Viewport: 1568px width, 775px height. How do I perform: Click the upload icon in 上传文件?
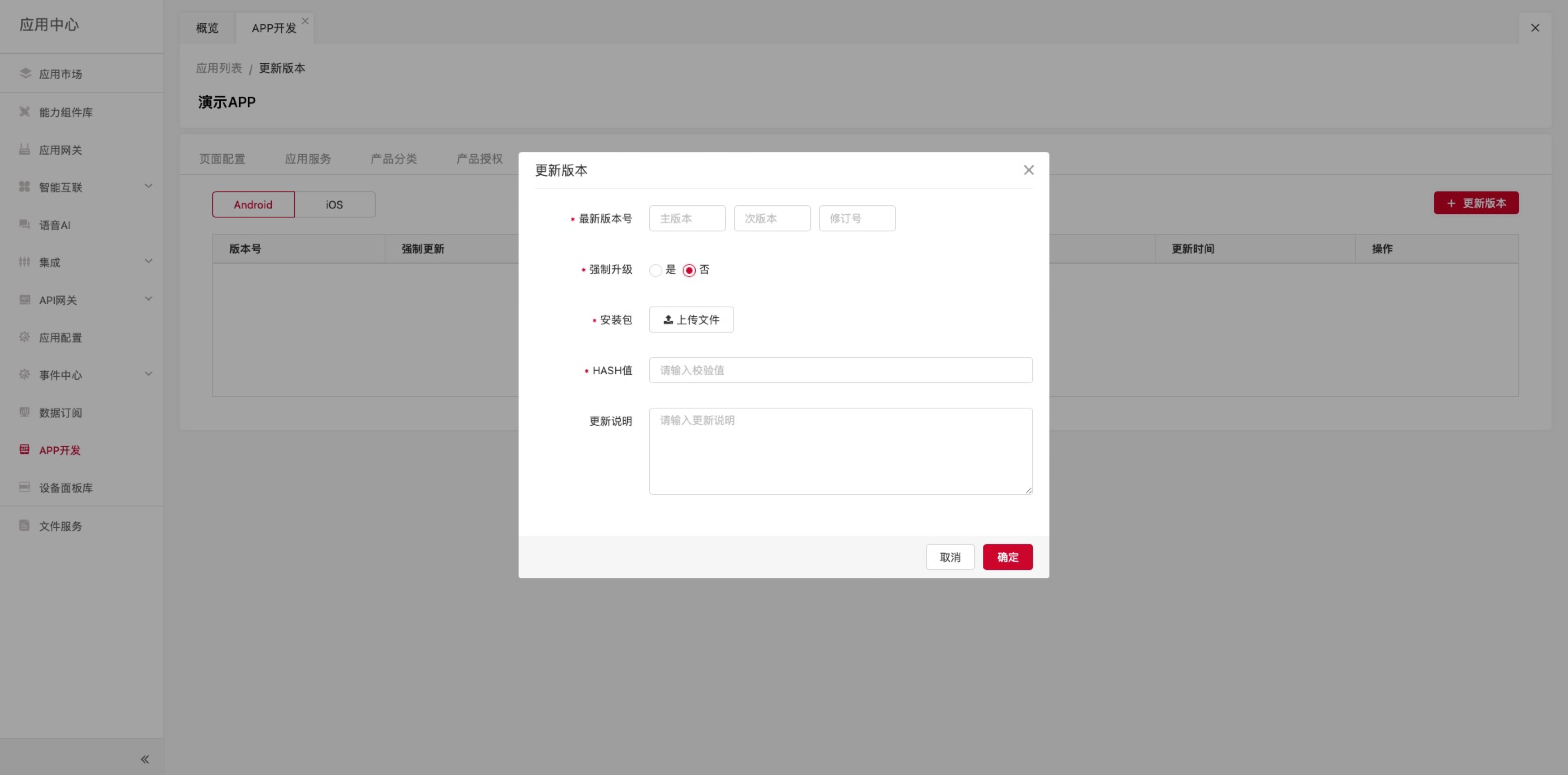[x=668, y=320]
